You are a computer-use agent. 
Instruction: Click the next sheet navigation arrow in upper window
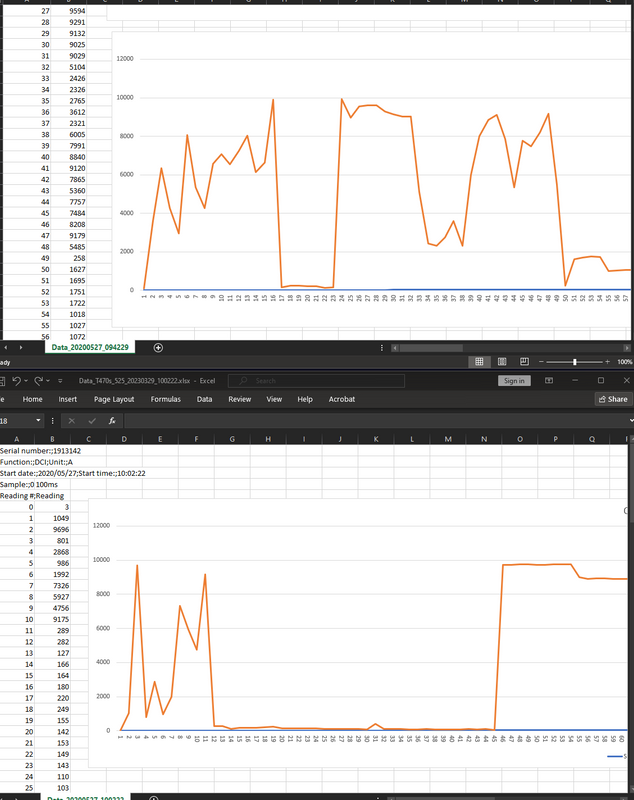(21, 347)
